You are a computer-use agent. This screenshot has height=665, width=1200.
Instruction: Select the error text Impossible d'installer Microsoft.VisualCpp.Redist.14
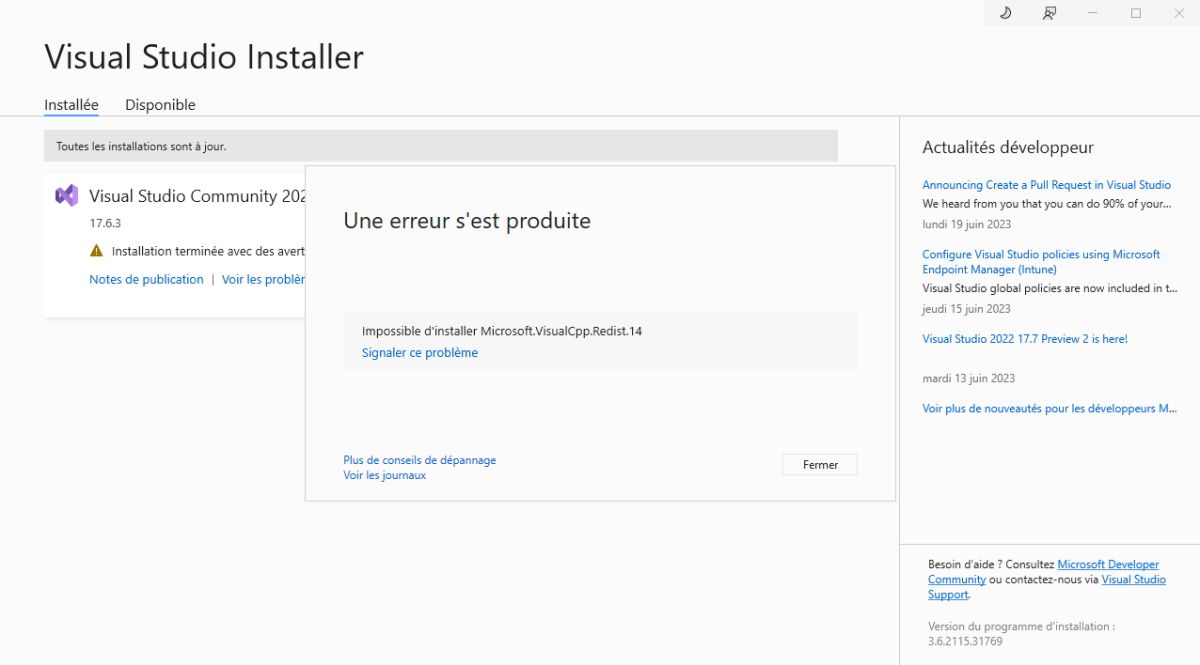point(502,331)
